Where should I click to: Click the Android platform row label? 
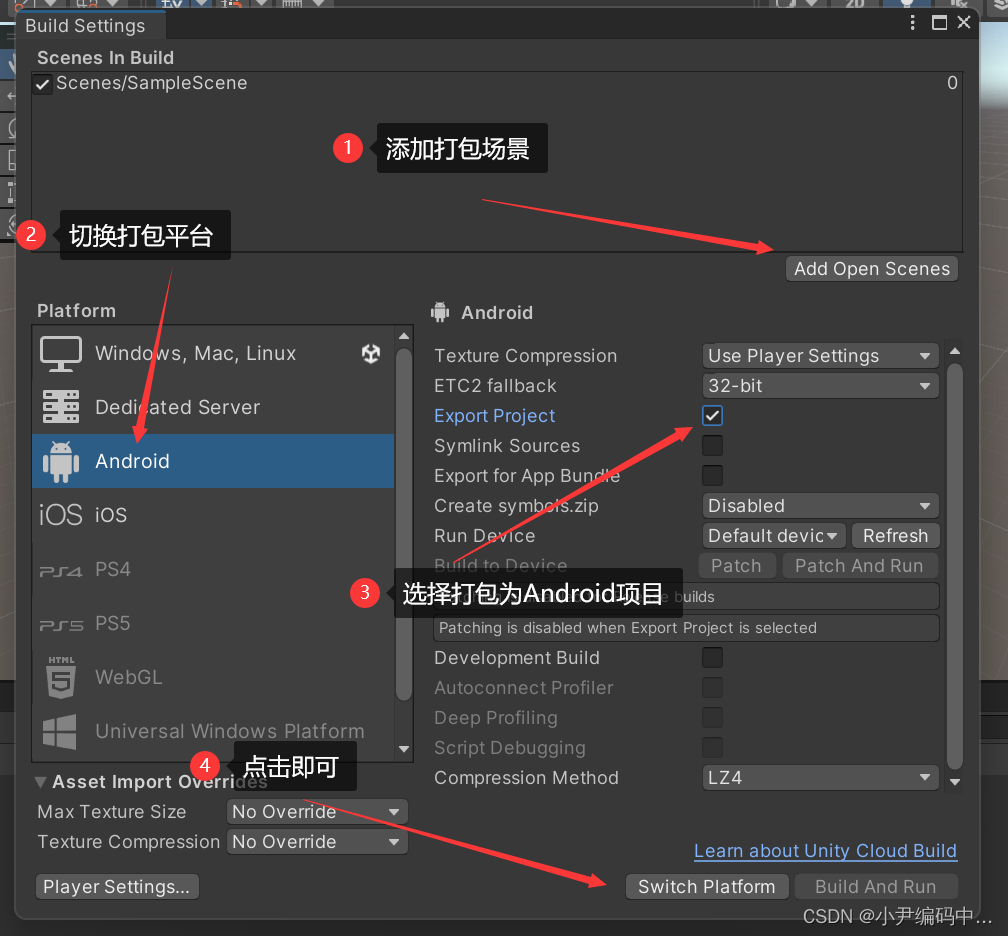coord(132,461)
